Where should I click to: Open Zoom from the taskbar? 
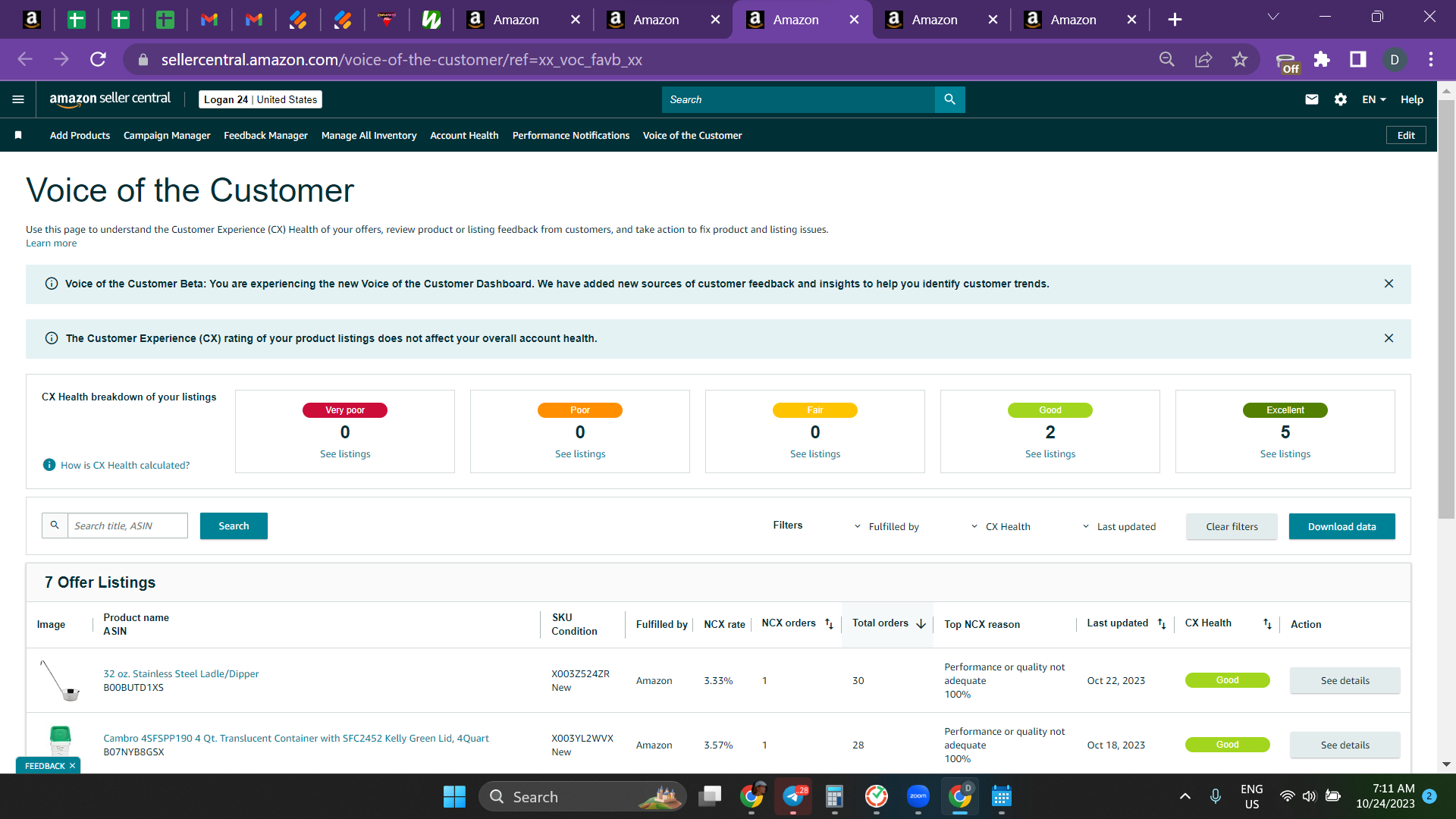point(918,796)
